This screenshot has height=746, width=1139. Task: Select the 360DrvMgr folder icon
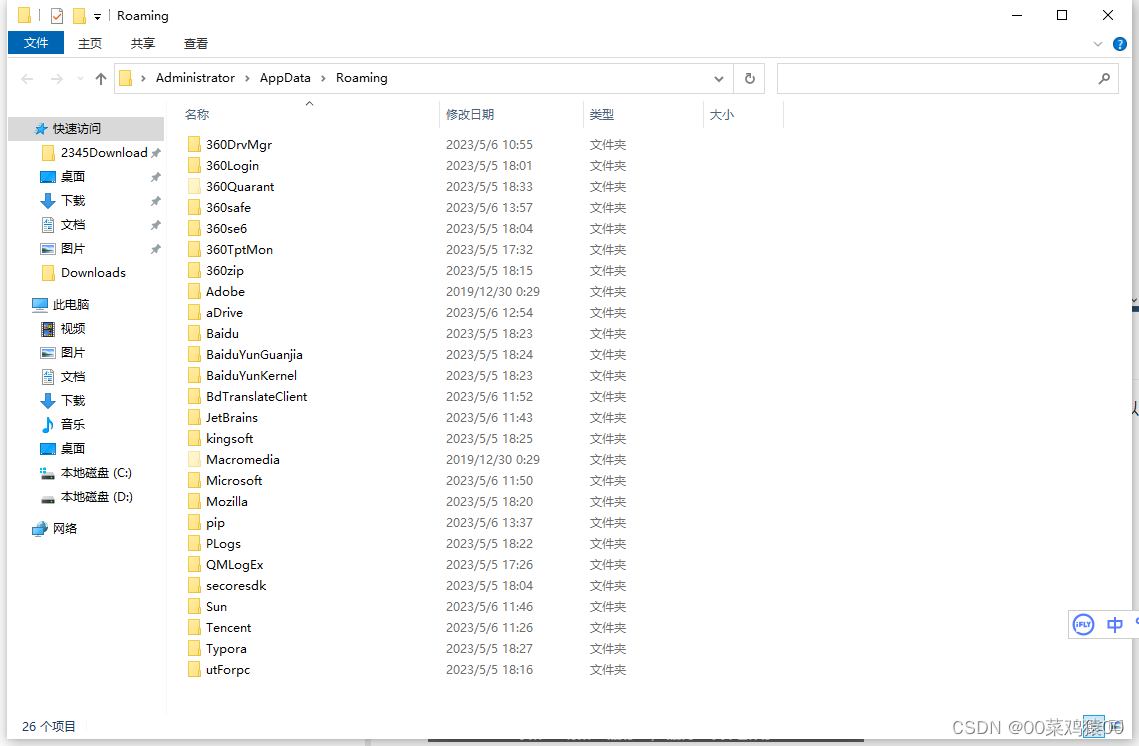pos(194,145)
